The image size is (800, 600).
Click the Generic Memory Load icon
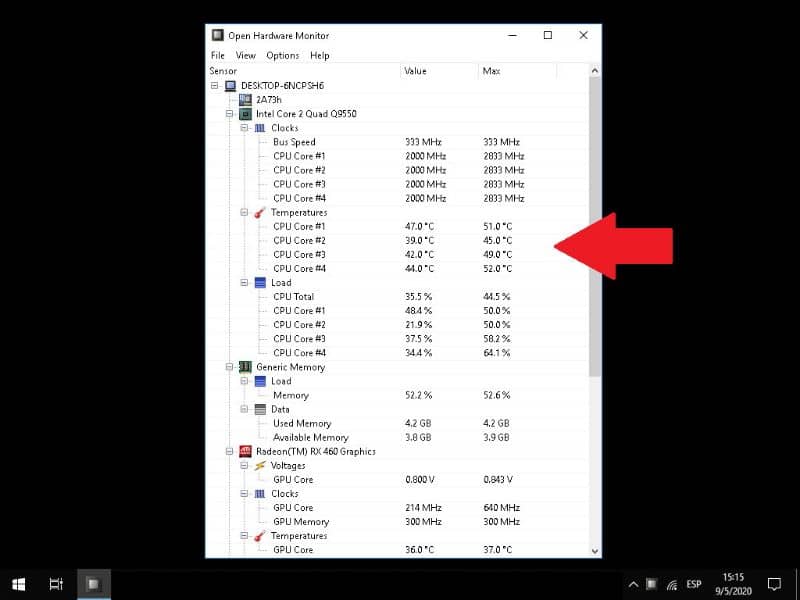click(260, 381)
